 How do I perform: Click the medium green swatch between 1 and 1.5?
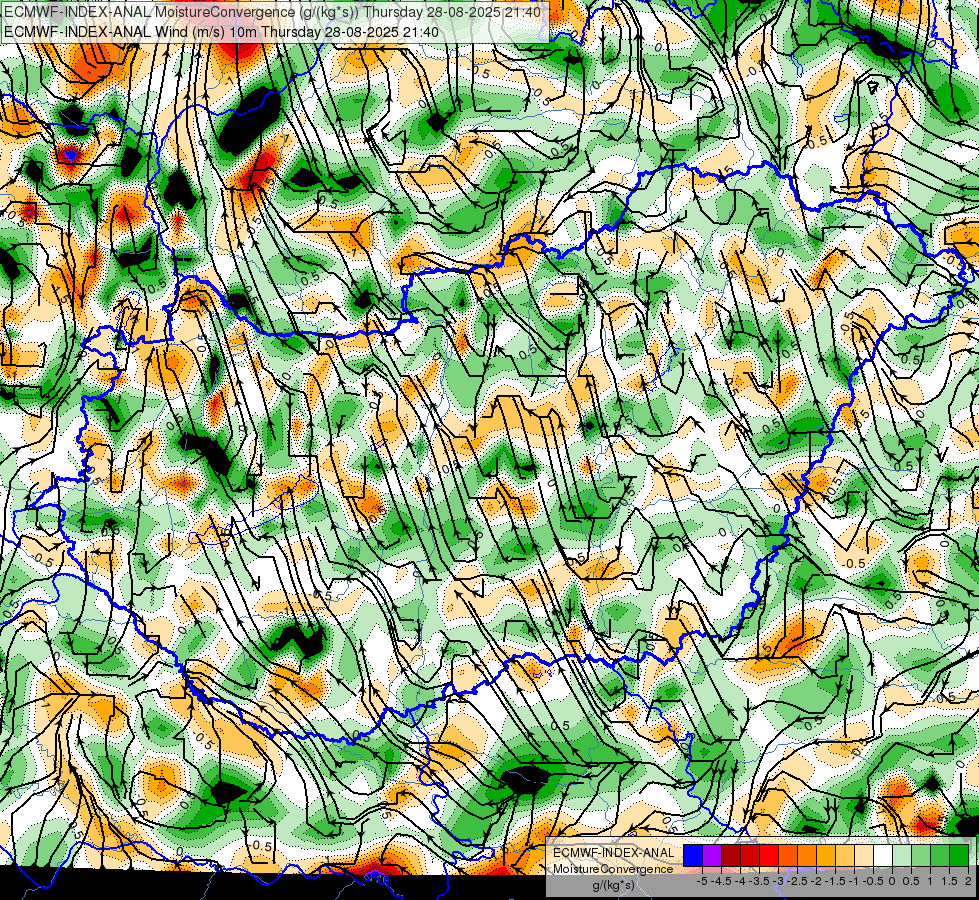(x=940, y=855)
